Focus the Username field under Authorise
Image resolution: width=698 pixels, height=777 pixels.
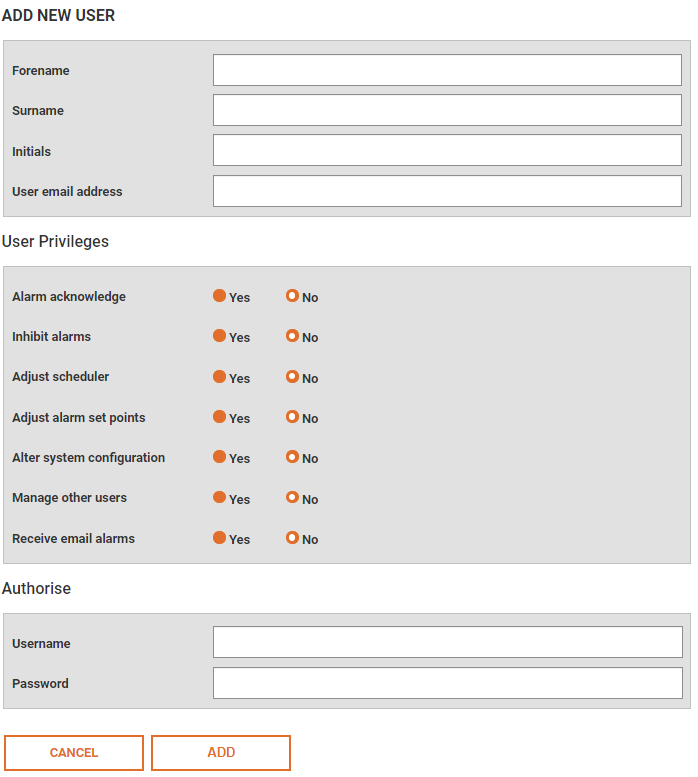(x=448, y=642)
